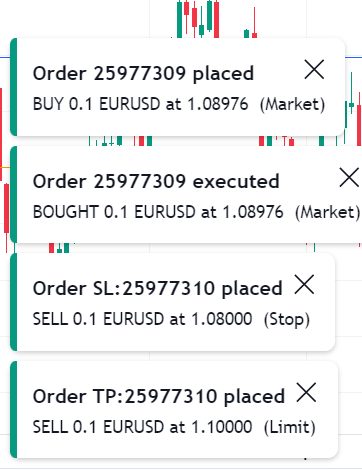362x470 pixels.
Task: Select the Order 25977309 executed heading
Action: coord(156,181)
